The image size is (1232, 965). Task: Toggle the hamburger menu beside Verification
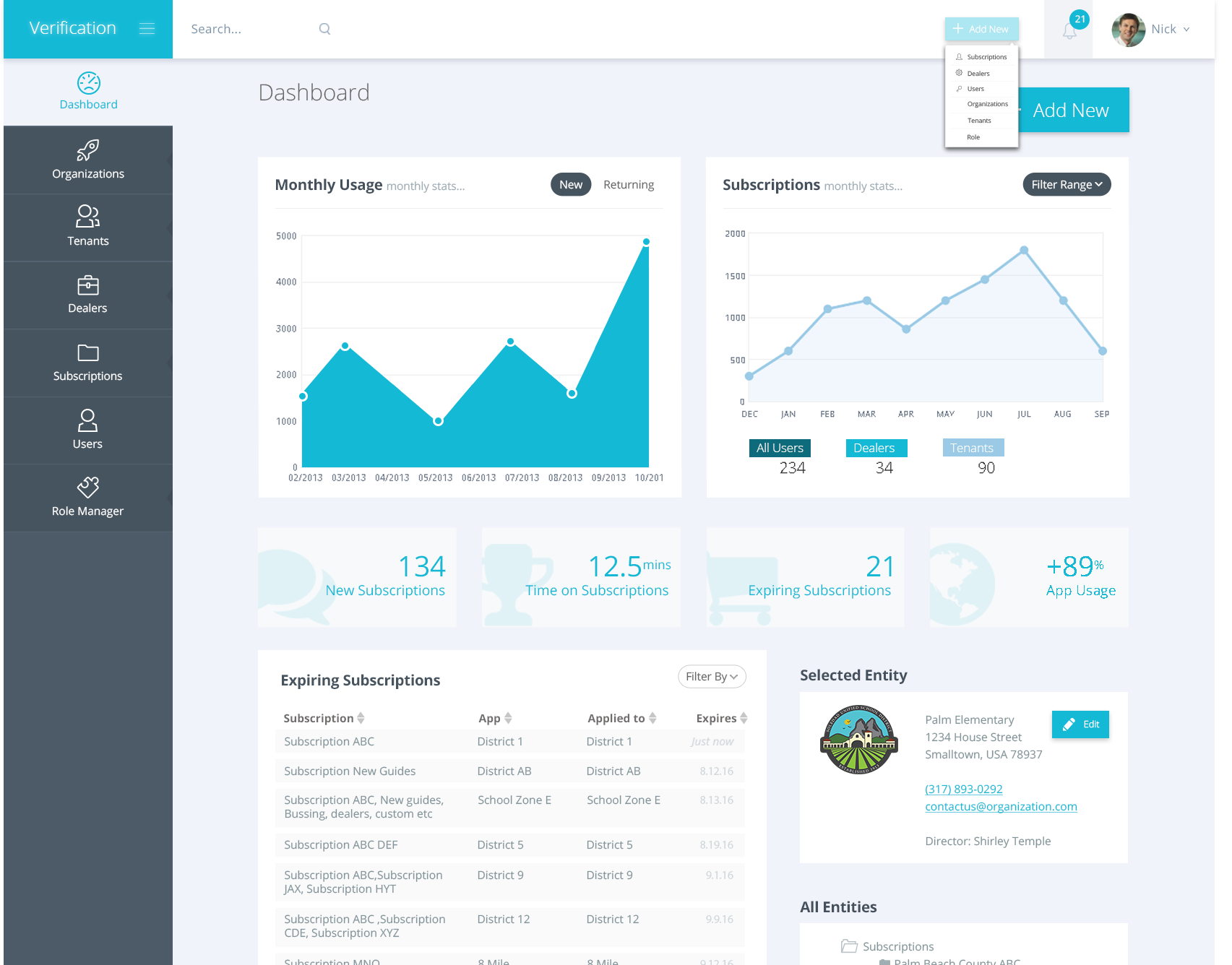[x=147, y=29]
